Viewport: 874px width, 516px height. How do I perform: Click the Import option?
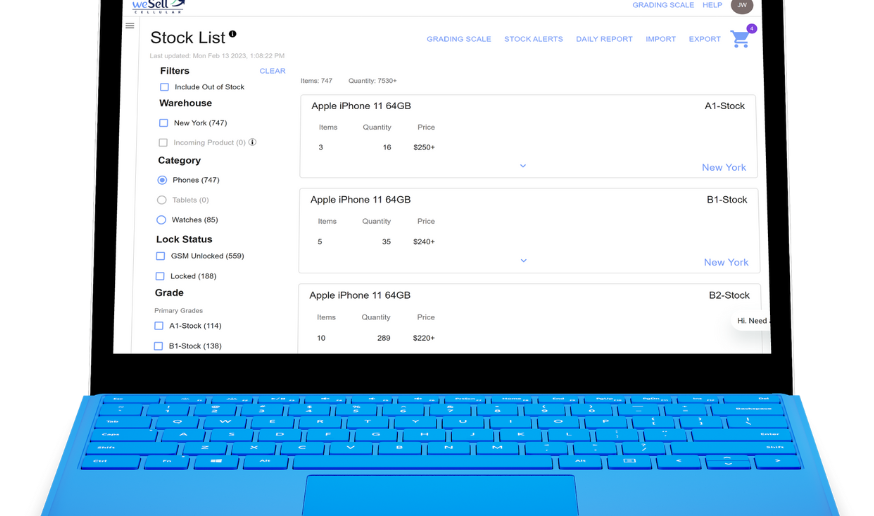click(661, 39)
